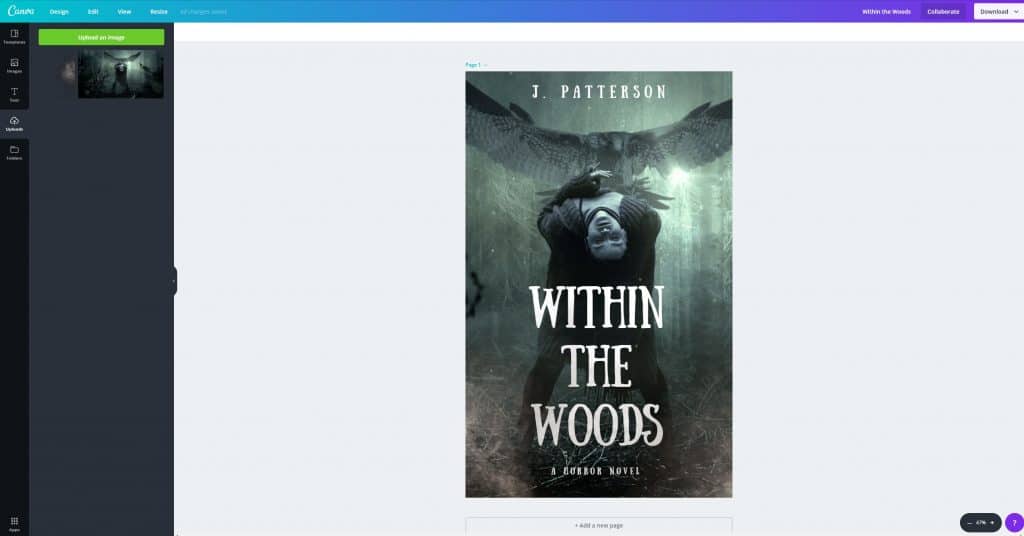
Task: Open the Design menu
Action: coord(59,12)
